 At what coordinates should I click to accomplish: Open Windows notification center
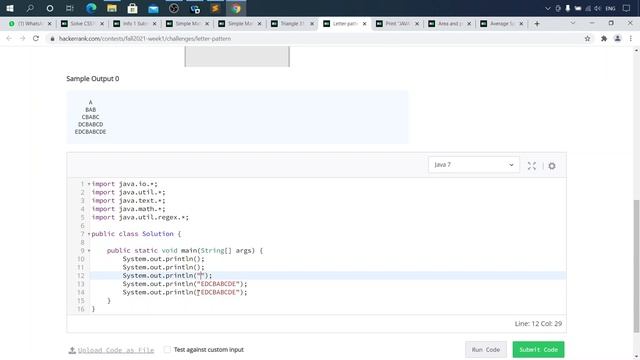[x=627, y=8]
